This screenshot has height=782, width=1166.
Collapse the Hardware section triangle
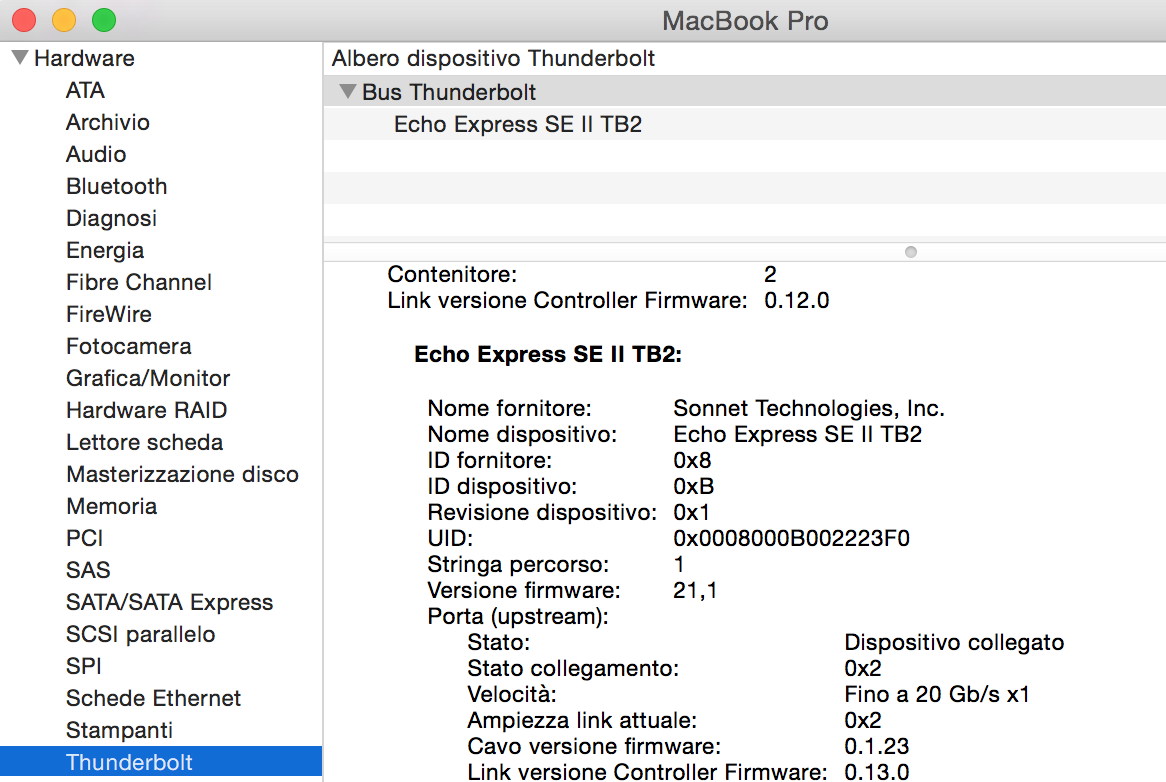(x=20, y=57)
